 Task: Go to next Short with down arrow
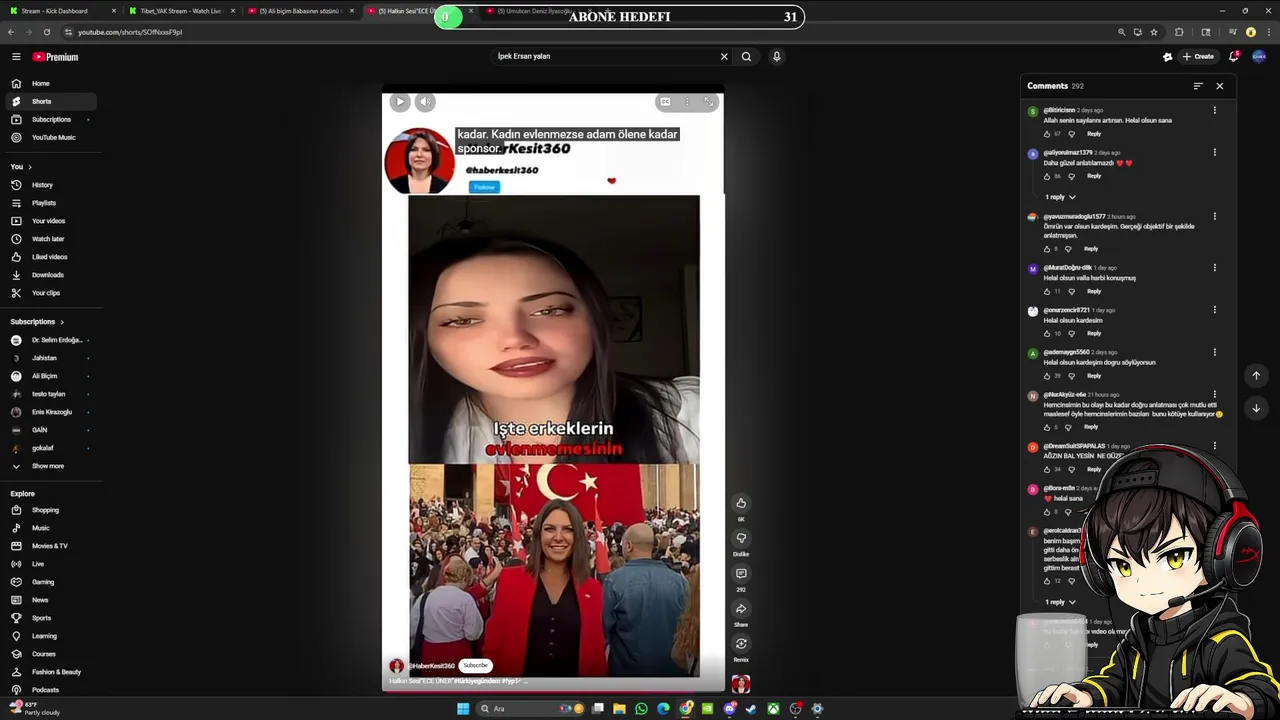pos(1256,408)
